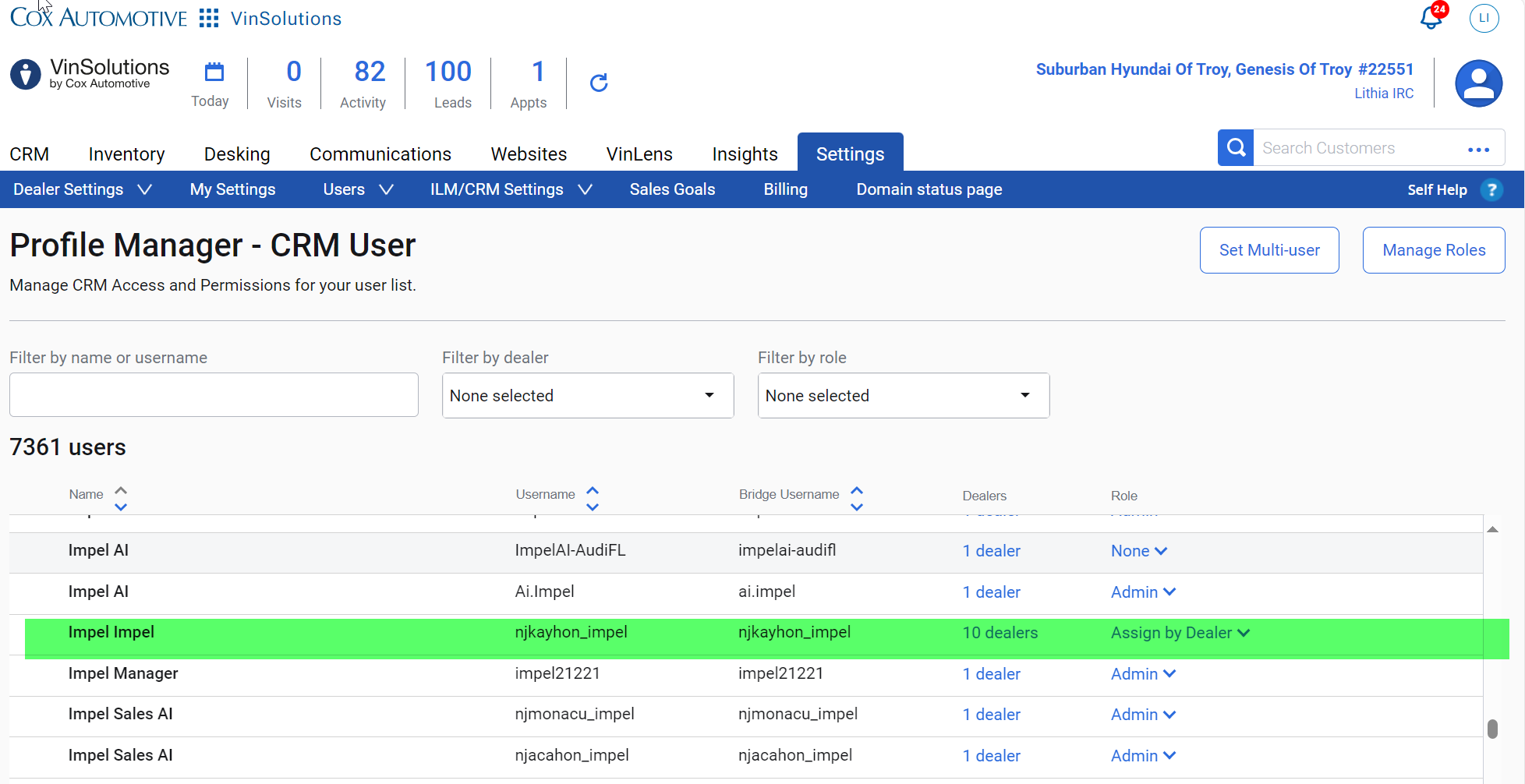Click Manage Roles button
The height and width of the screenshot is (784, 1525).
pyautogui.click(x=1434, y=250)
